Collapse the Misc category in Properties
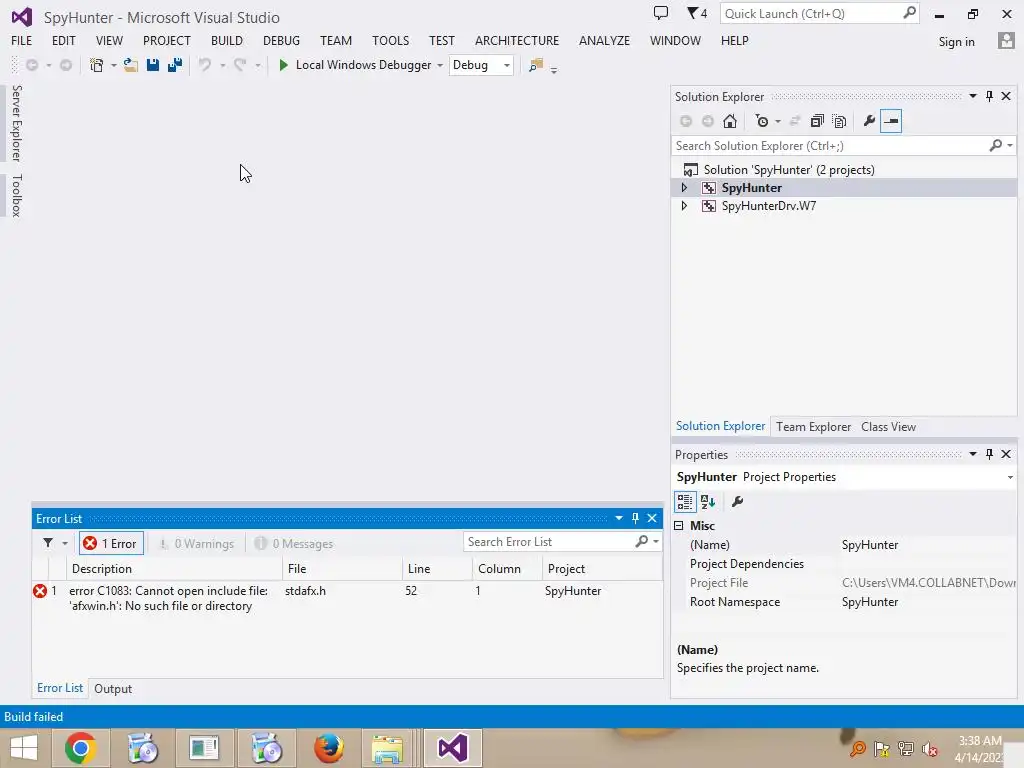The height and width of the screenshot is (768, 1024). (679, 526)
